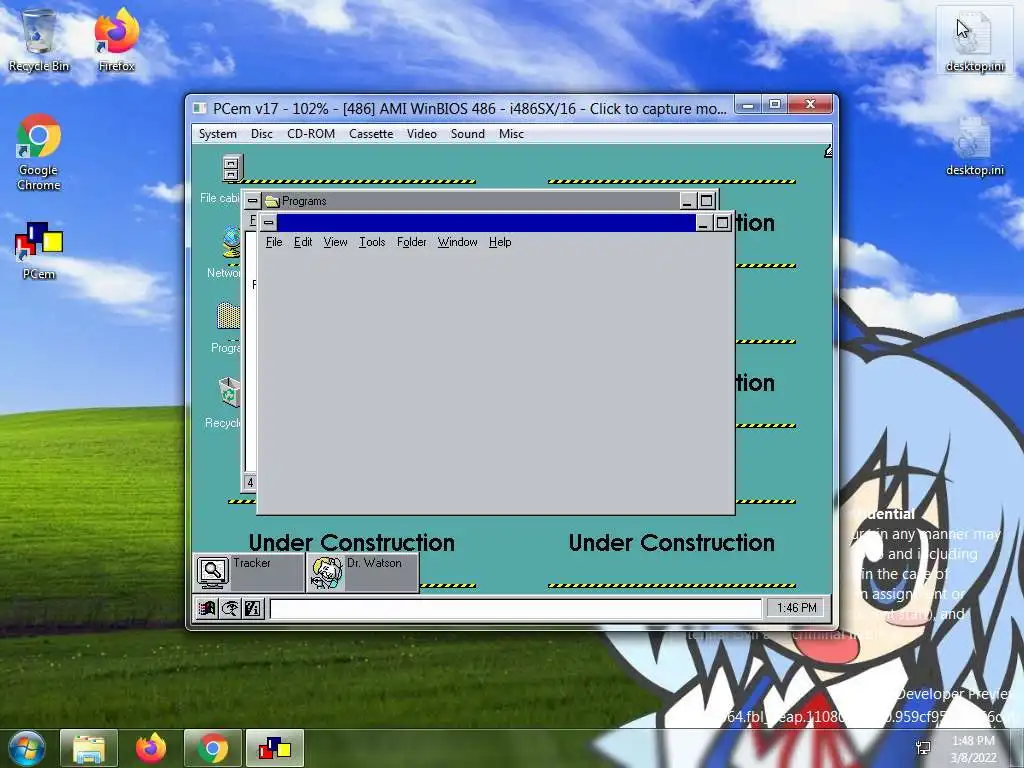The height and width of the screenshot is (768, 1024).
Task: Open the emulated Recycle bin icon
Action: click(229, 392)
